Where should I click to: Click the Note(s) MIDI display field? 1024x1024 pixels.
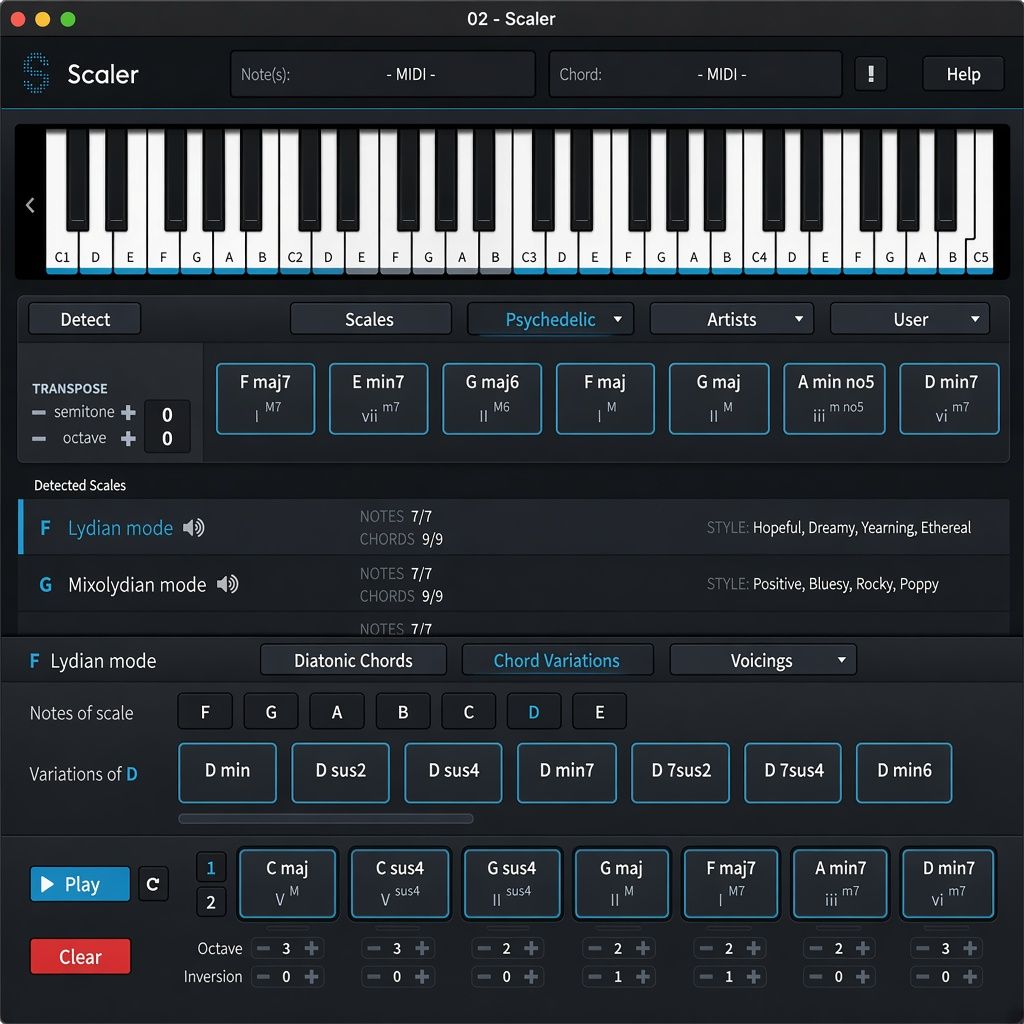(x=383, y=74)
